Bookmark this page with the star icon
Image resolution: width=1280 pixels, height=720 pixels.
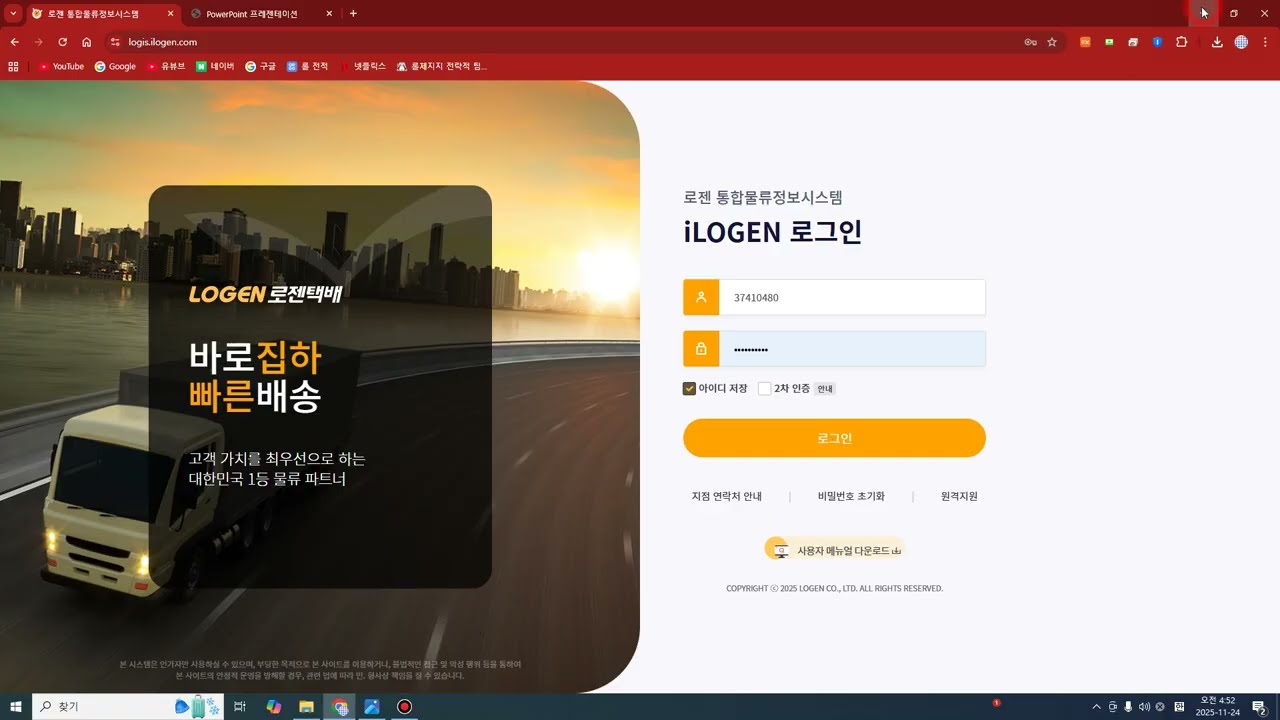pyautogui.click(x=1052, y=42)
